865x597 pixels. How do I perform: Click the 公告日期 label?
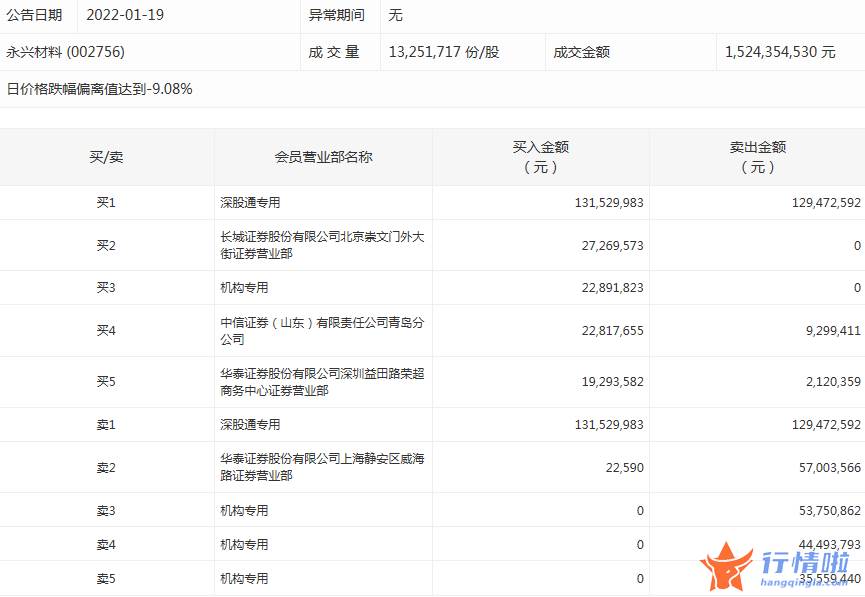coord(34,15)
